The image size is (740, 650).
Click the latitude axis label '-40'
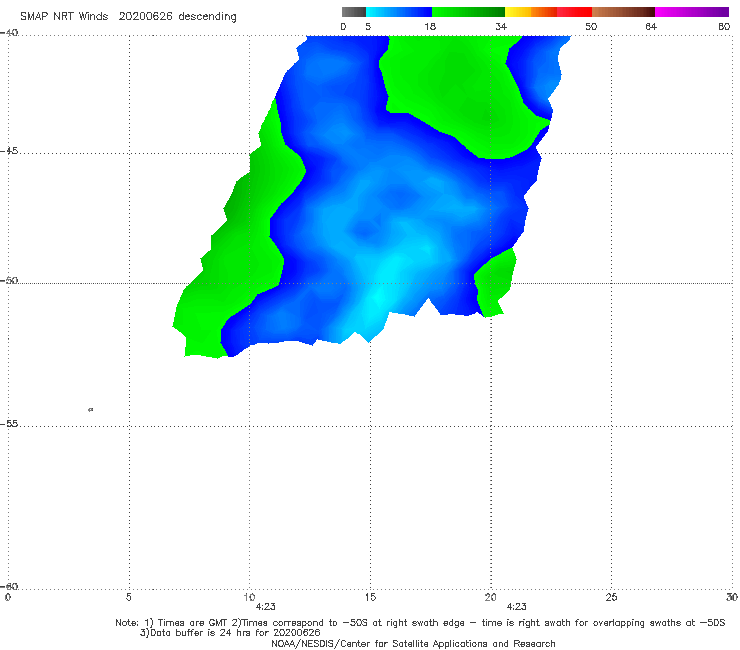click(9, 33)
